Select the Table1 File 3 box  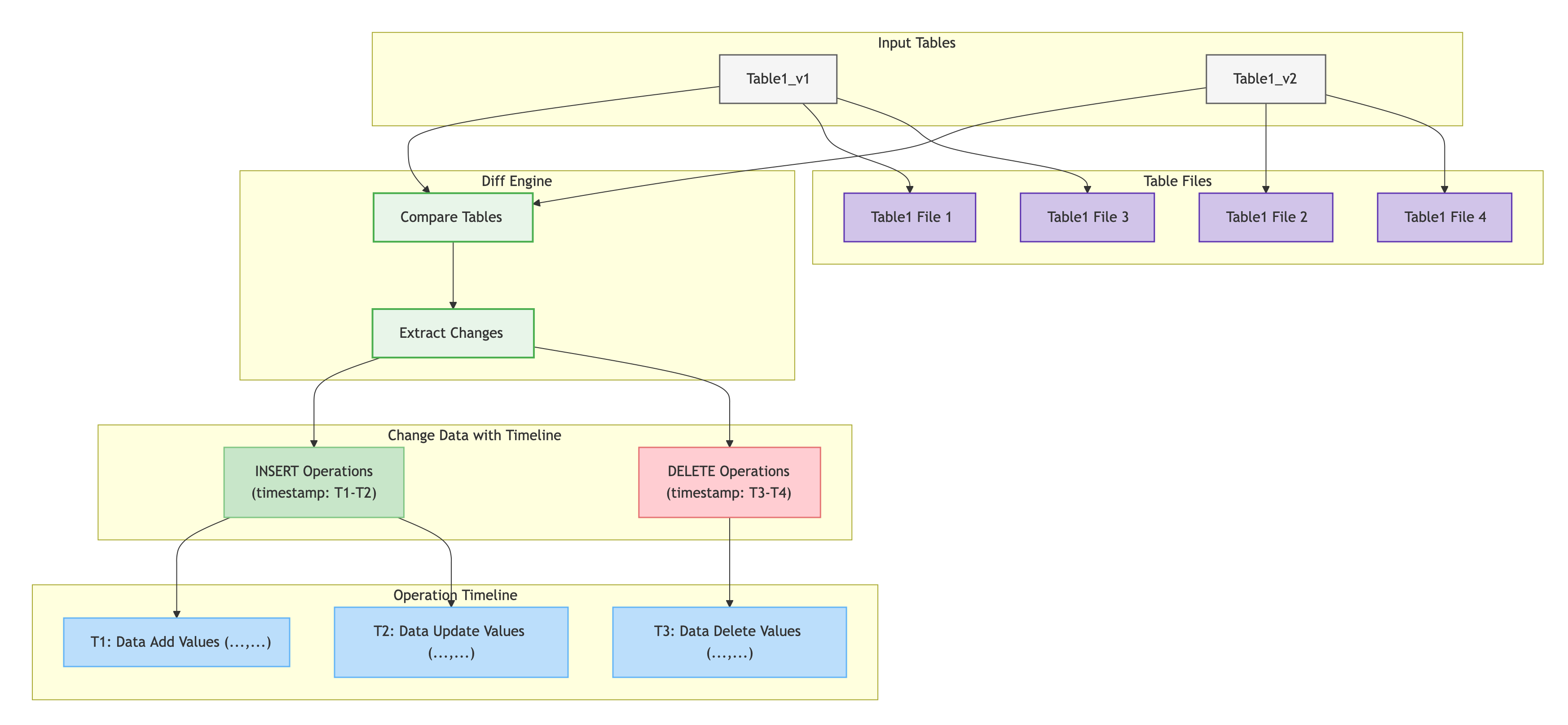click(1087, 217)
